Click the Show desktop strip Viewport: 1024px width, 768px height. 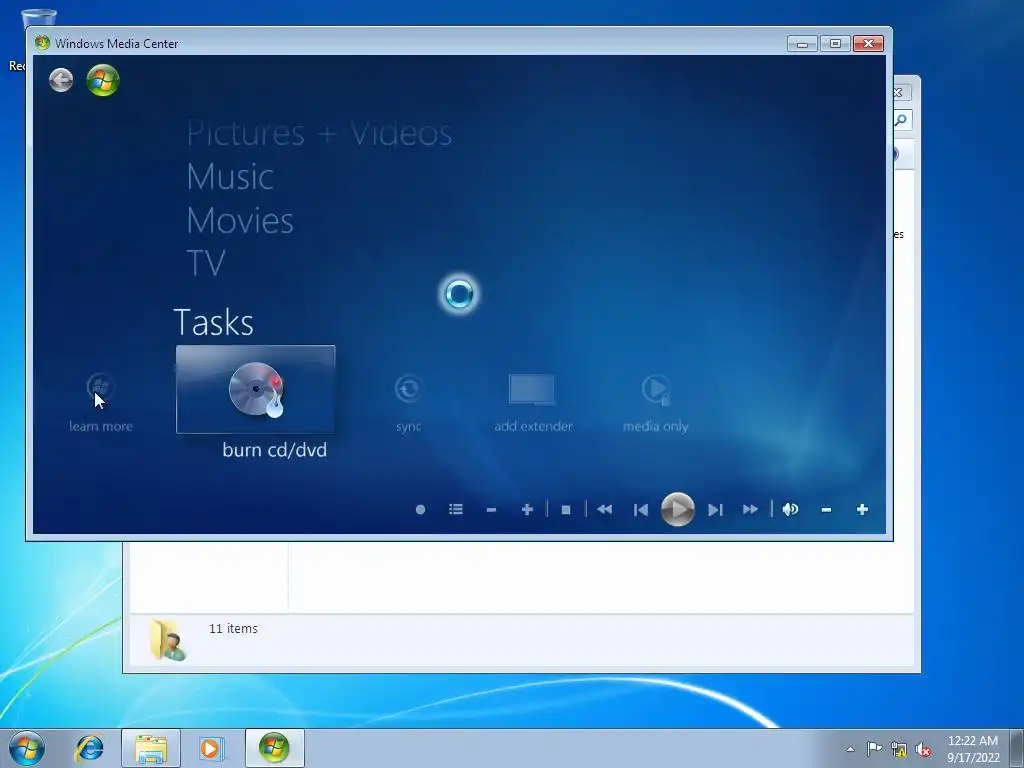point(1017,748)
